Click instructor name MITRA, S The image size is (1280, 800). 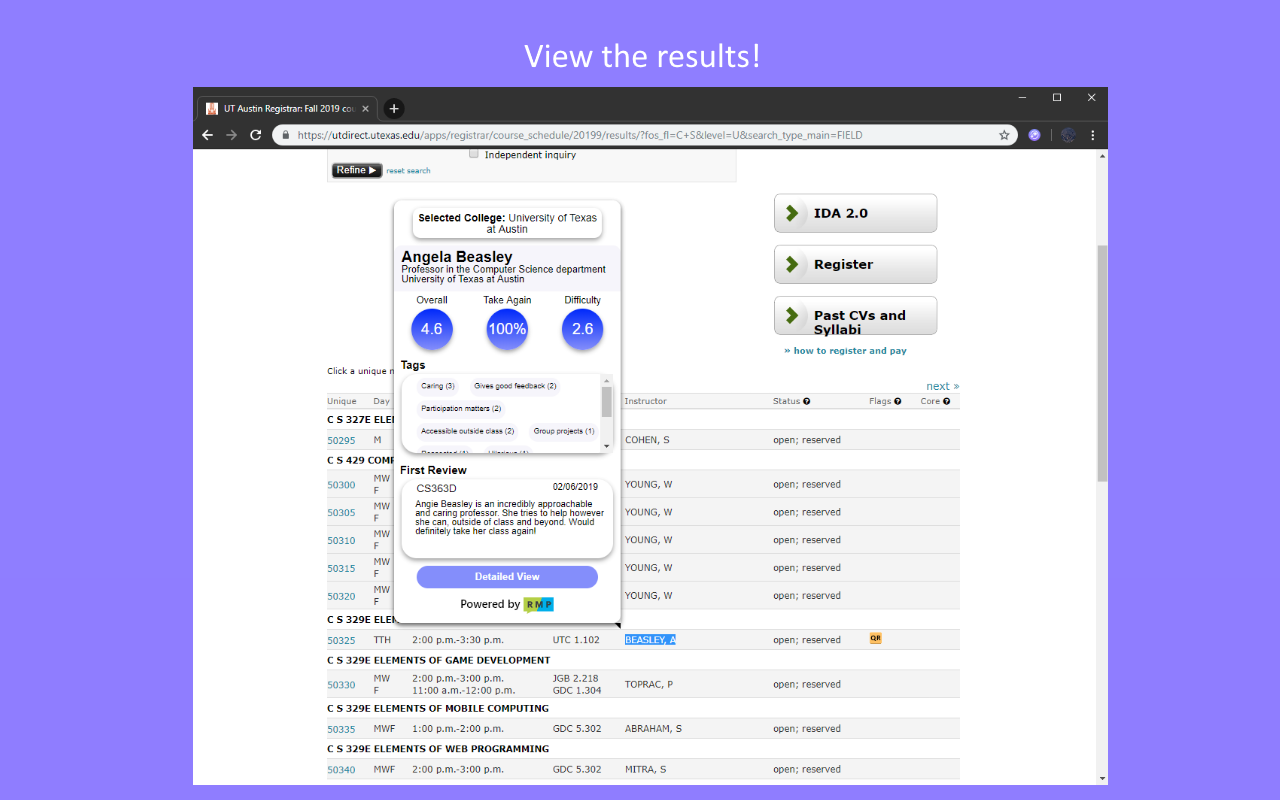[x=645, y=769]
